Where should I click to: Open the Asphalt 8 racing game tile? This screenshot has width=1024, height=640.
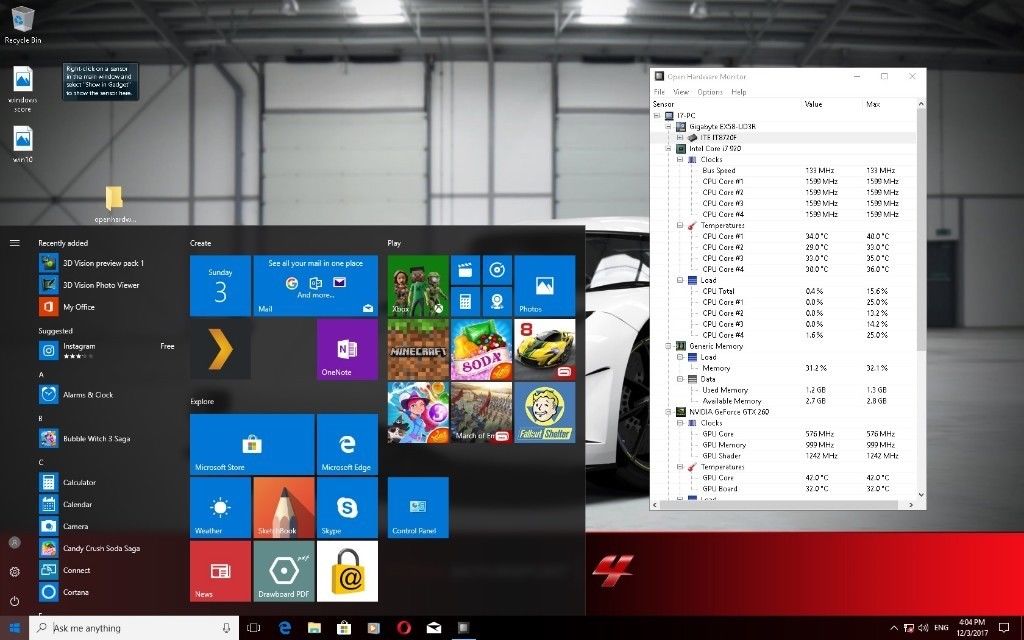(x=545, y=349)
